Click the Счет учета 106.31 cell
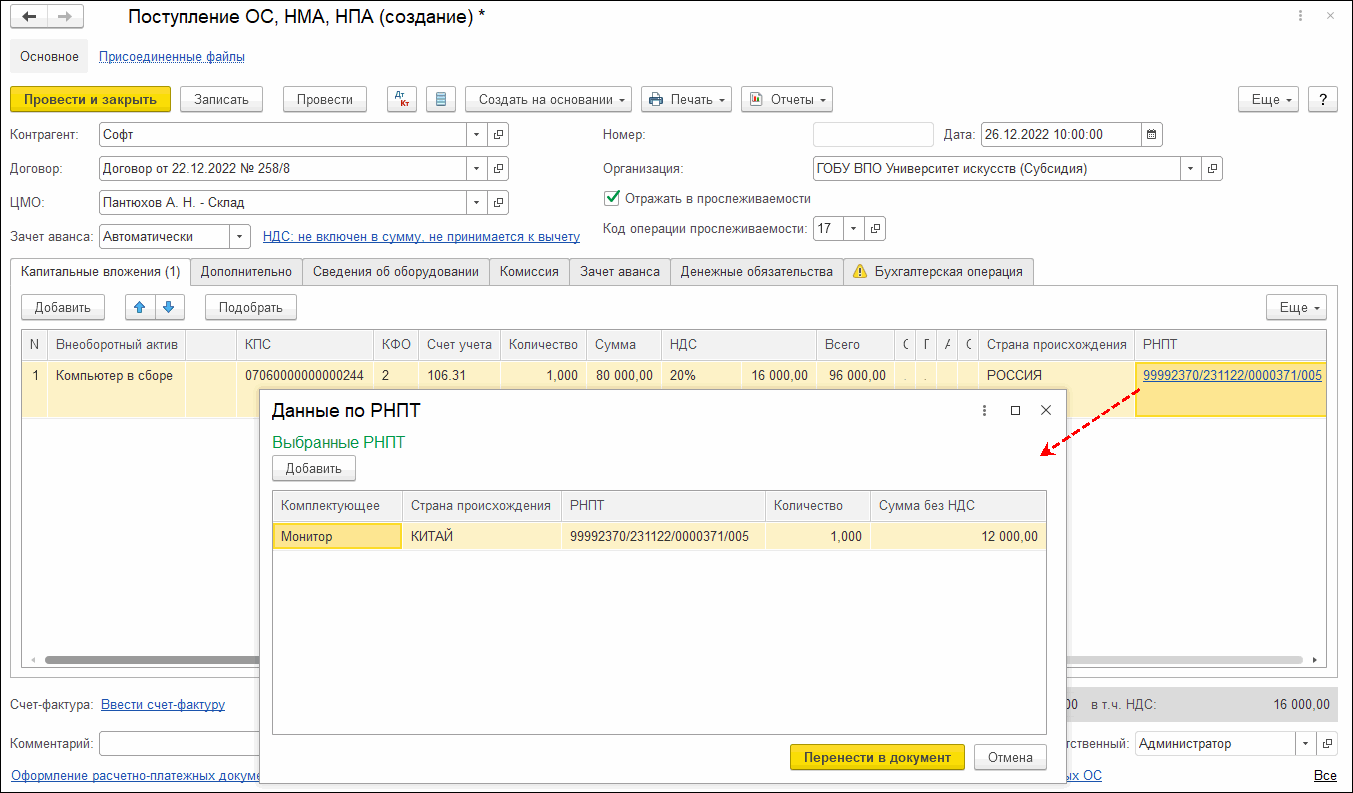The width and height of the screenshot is (1353, 793). (x=460, y=376)
